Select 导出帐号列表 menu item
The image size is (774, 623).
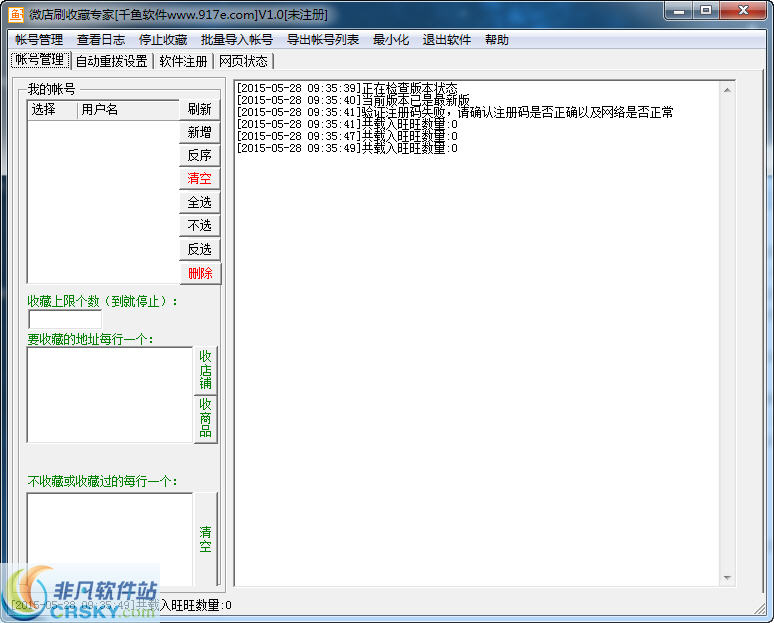pos(323,40)
